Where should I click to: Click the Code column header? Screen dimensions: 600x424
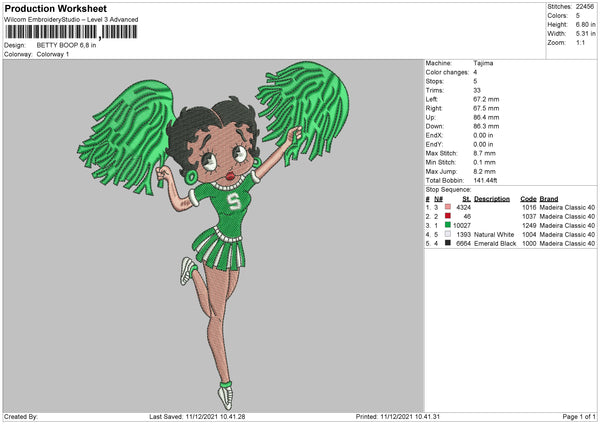click(x=528, y=199)
